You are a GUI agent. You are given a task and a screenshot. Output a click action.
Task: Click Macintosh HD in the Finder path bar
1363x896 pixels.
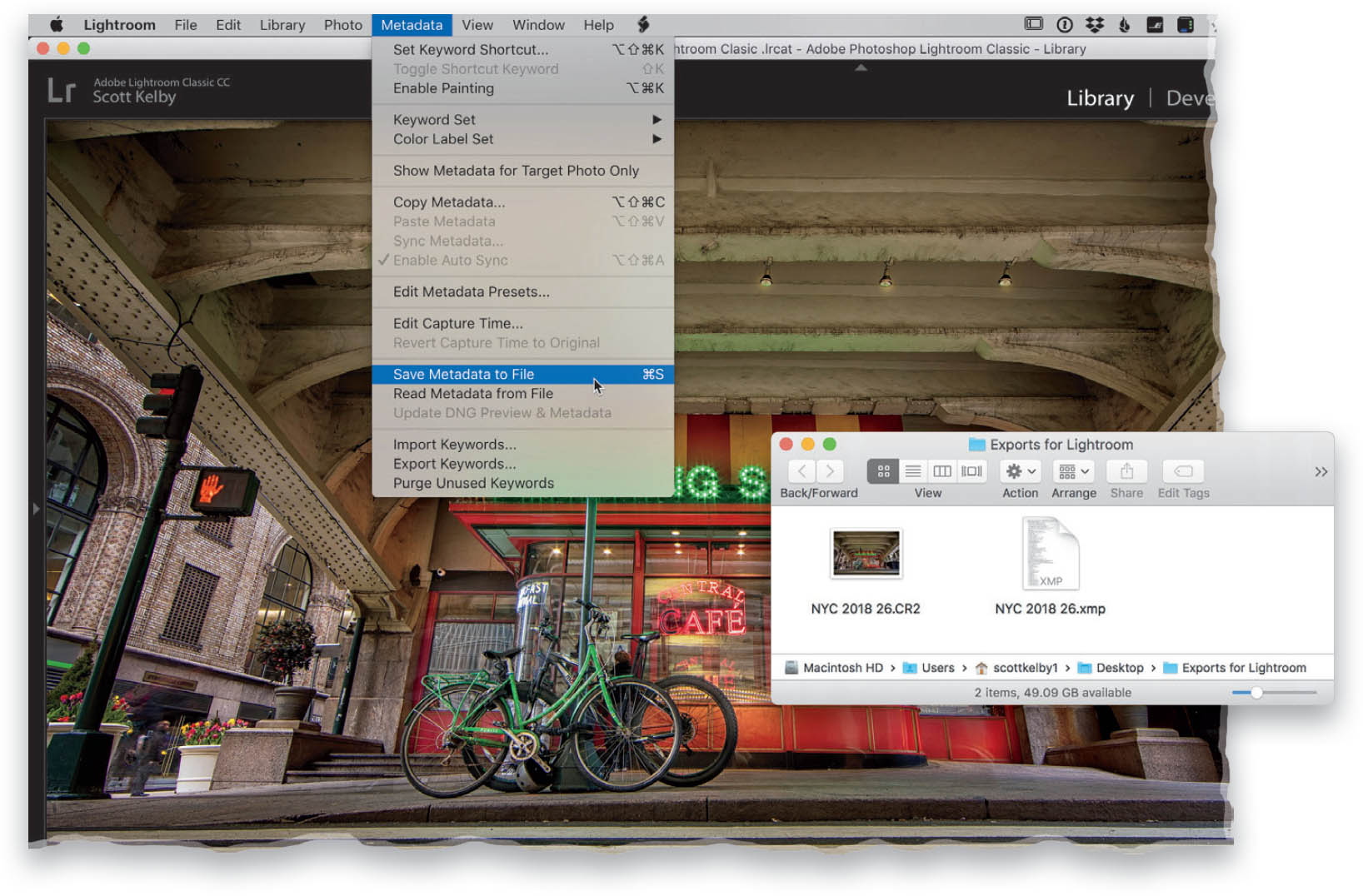coord(834,668)
